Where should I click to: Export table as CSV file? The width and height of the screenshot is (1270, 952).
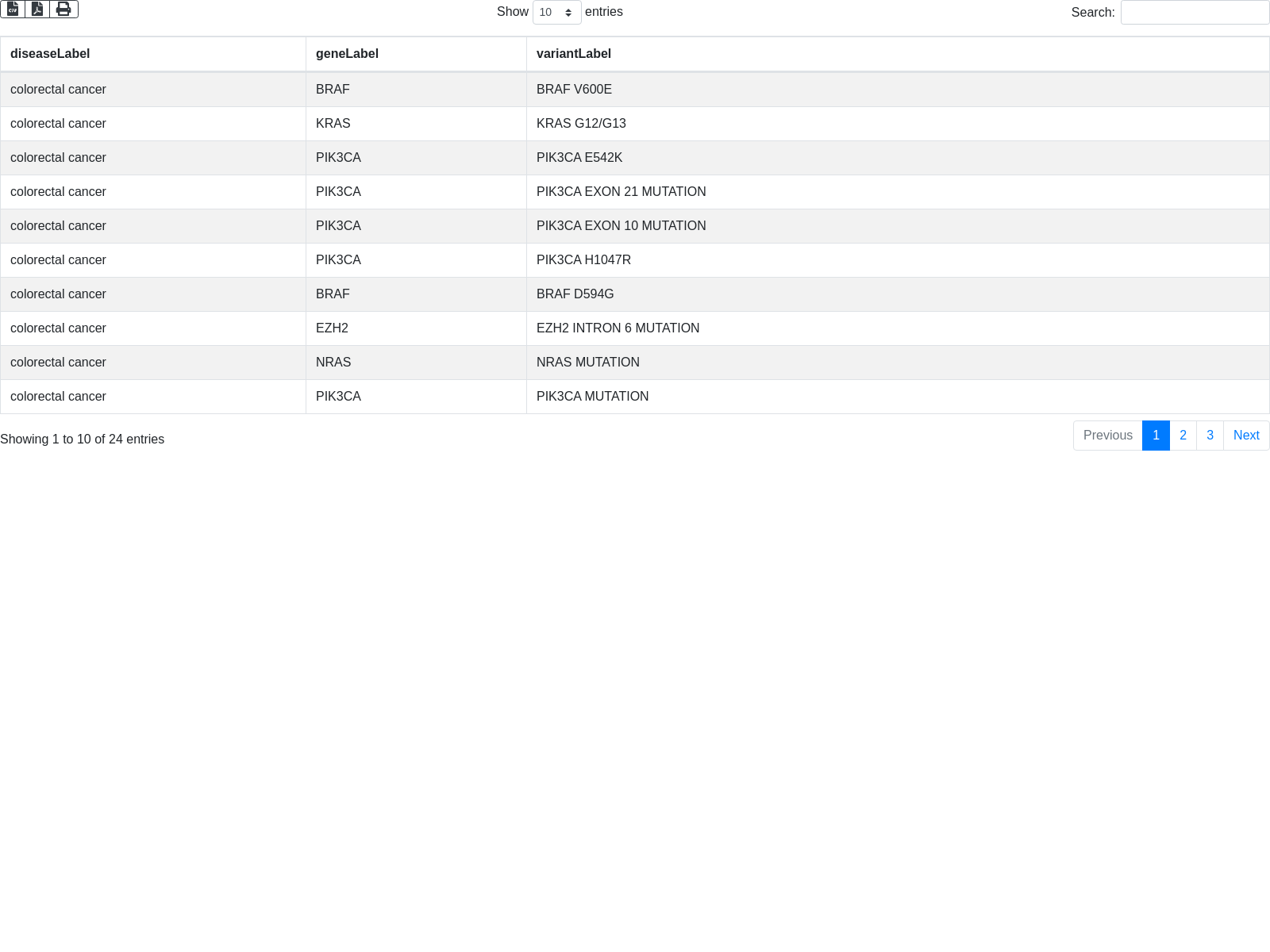tap(13, 9)
